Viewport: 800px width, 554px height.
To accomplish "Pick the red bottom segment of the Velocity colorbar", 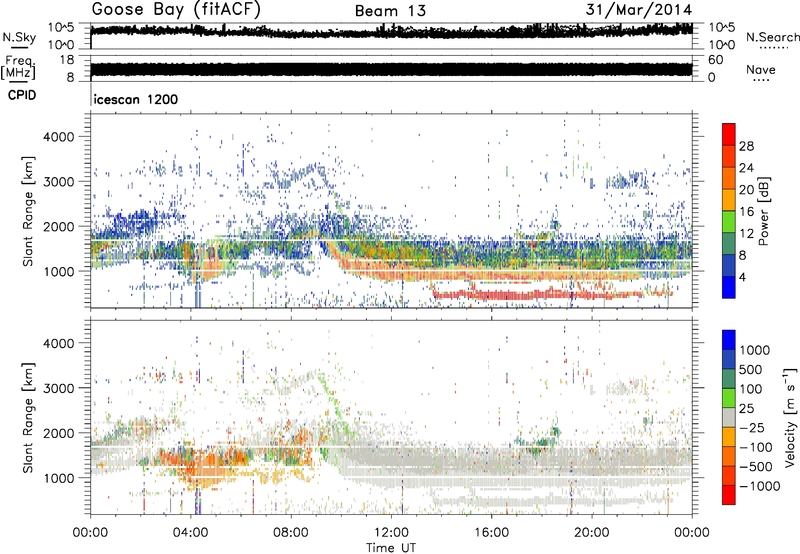I will tap(729, 495).
